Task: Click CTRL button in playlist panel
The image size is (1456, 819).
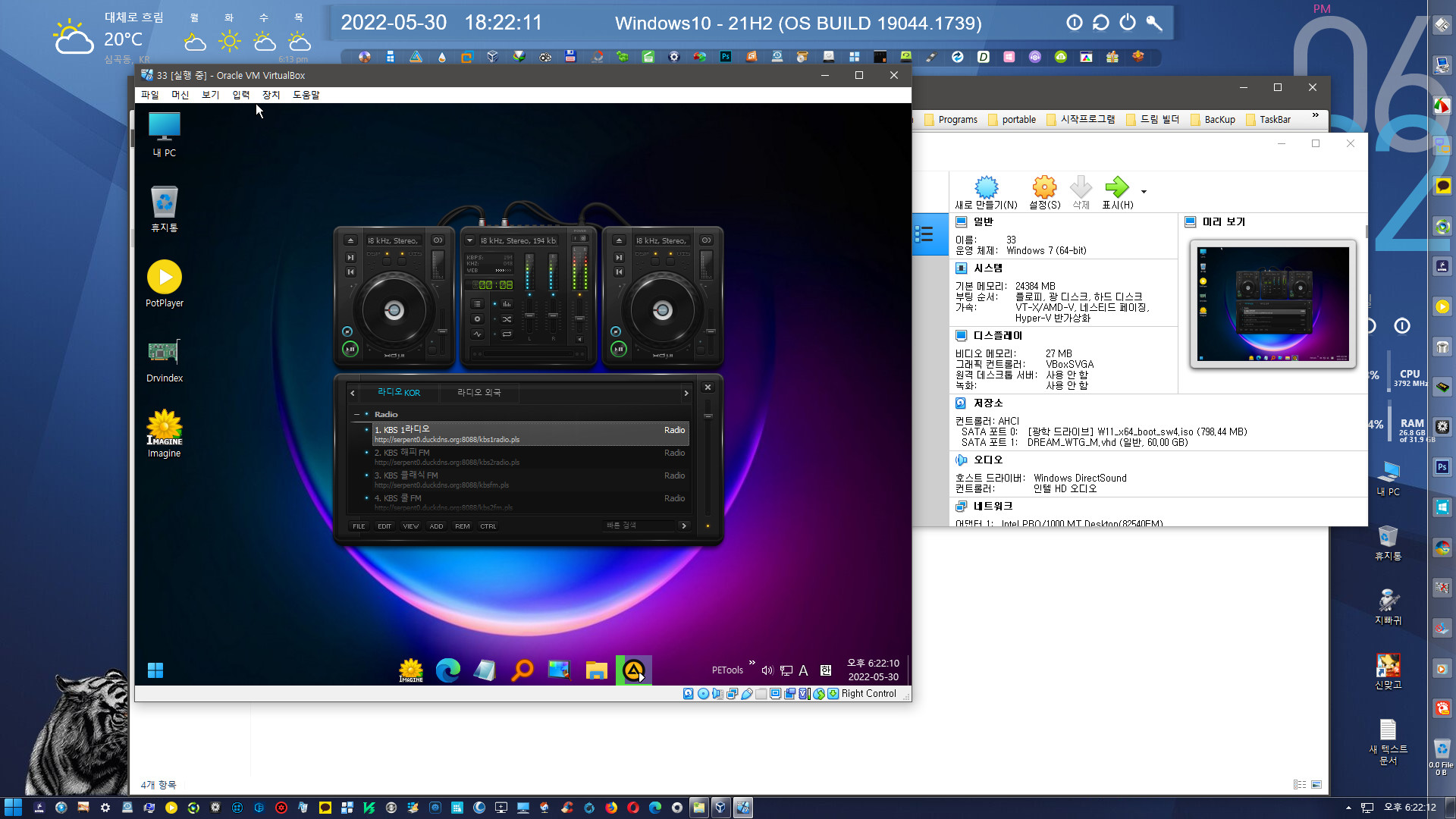Action: pos(488,526)
